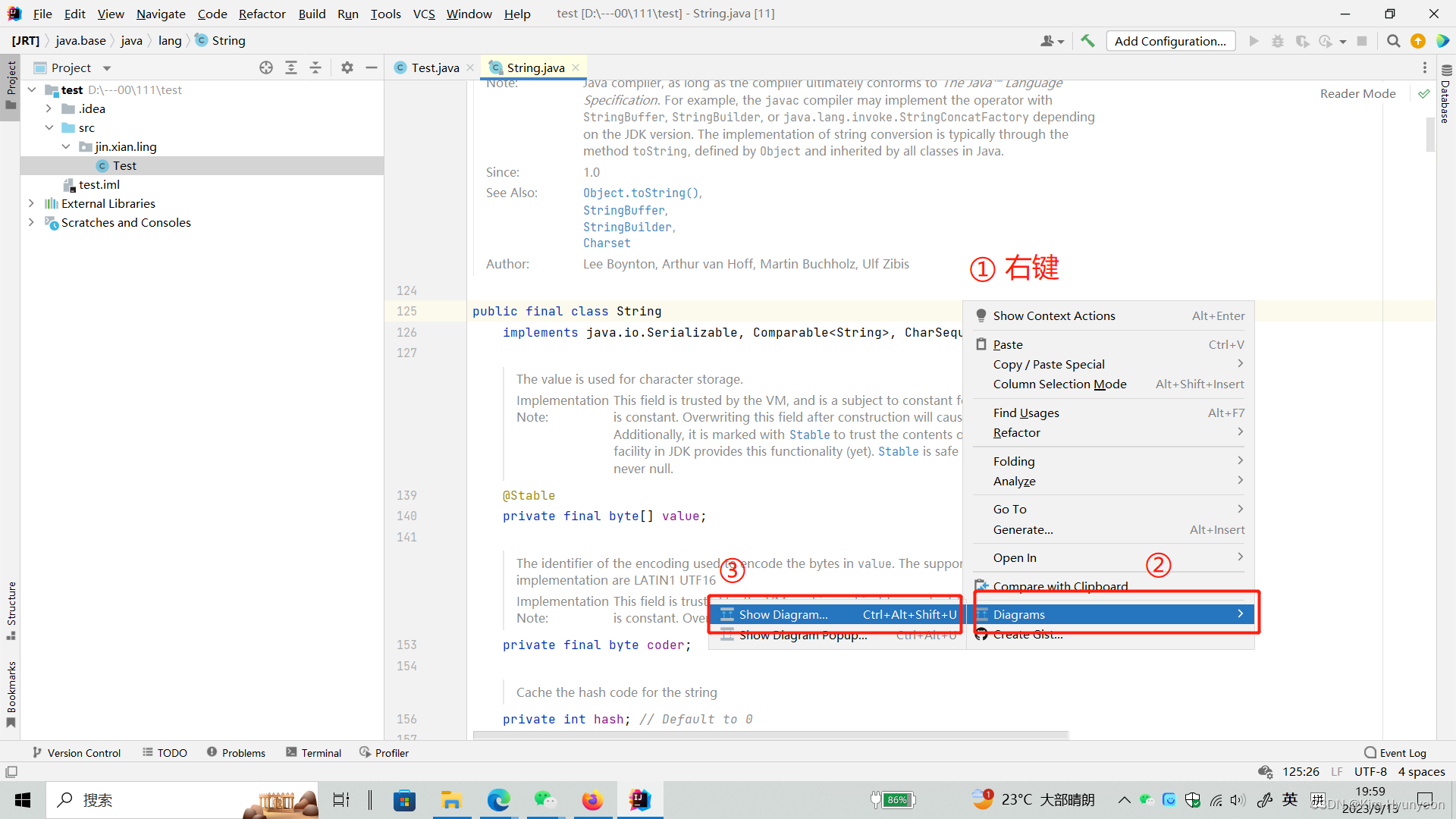
Task: Click Select Opened File target icon
Action: click(266, 67)
